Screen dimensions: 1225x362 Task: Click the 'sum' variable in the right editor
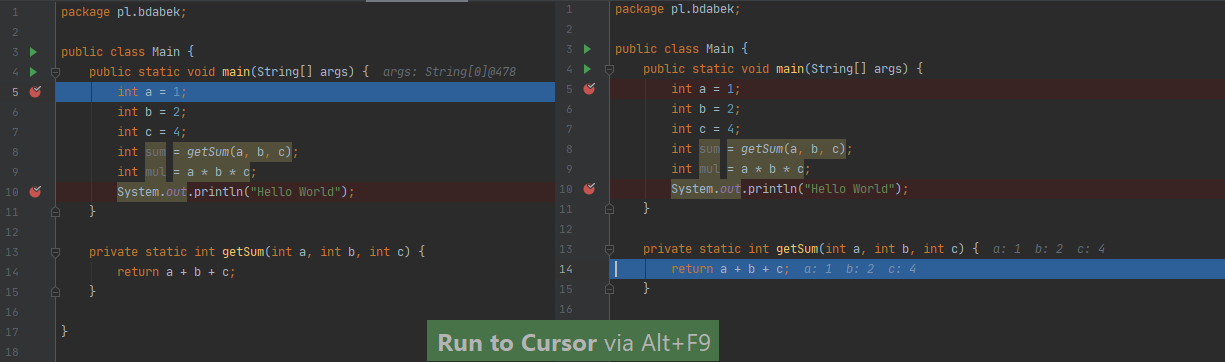click(709, 148)
